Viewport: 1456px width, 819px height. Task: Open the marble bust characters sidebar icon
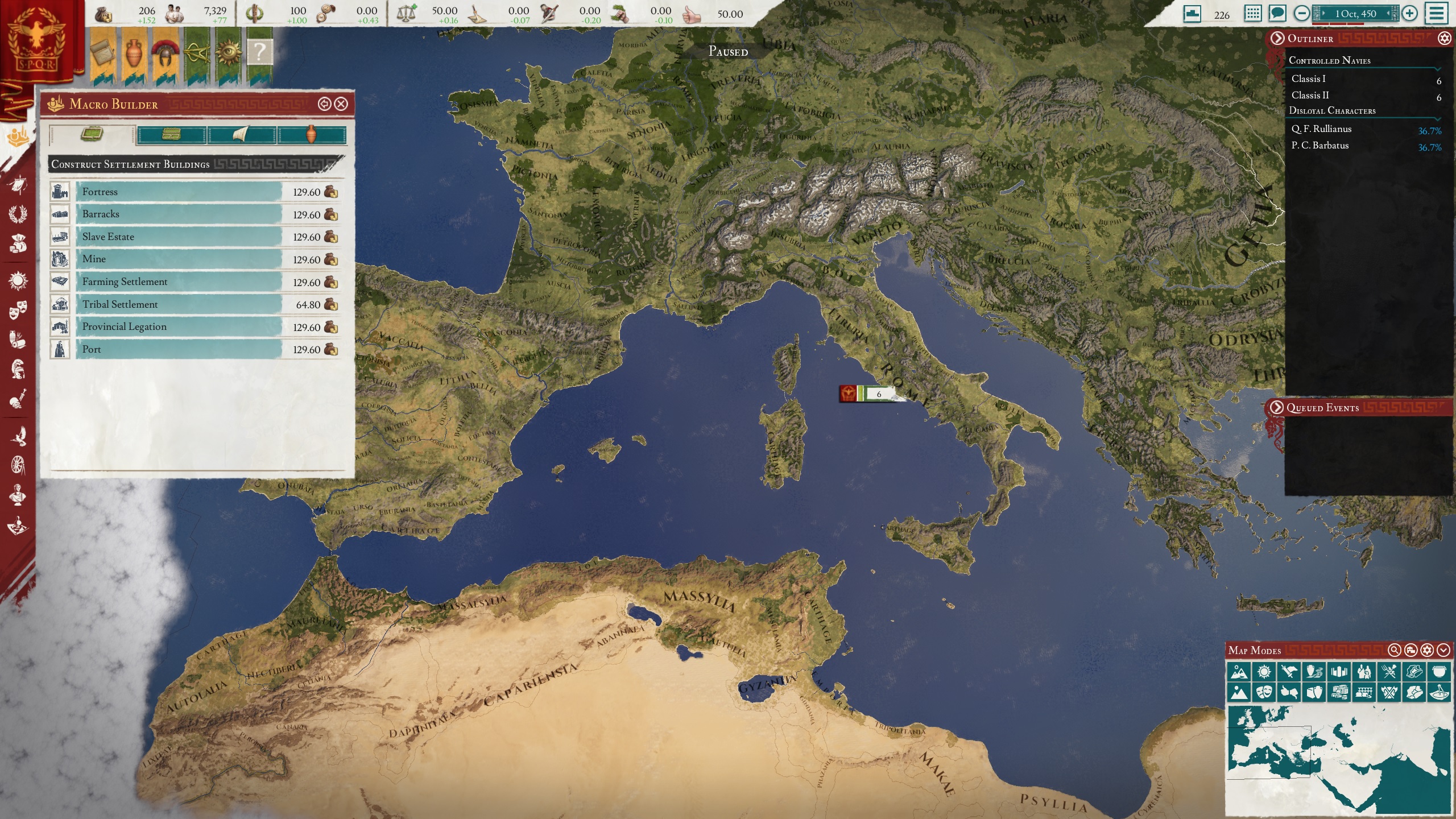(x=18, y=495)
